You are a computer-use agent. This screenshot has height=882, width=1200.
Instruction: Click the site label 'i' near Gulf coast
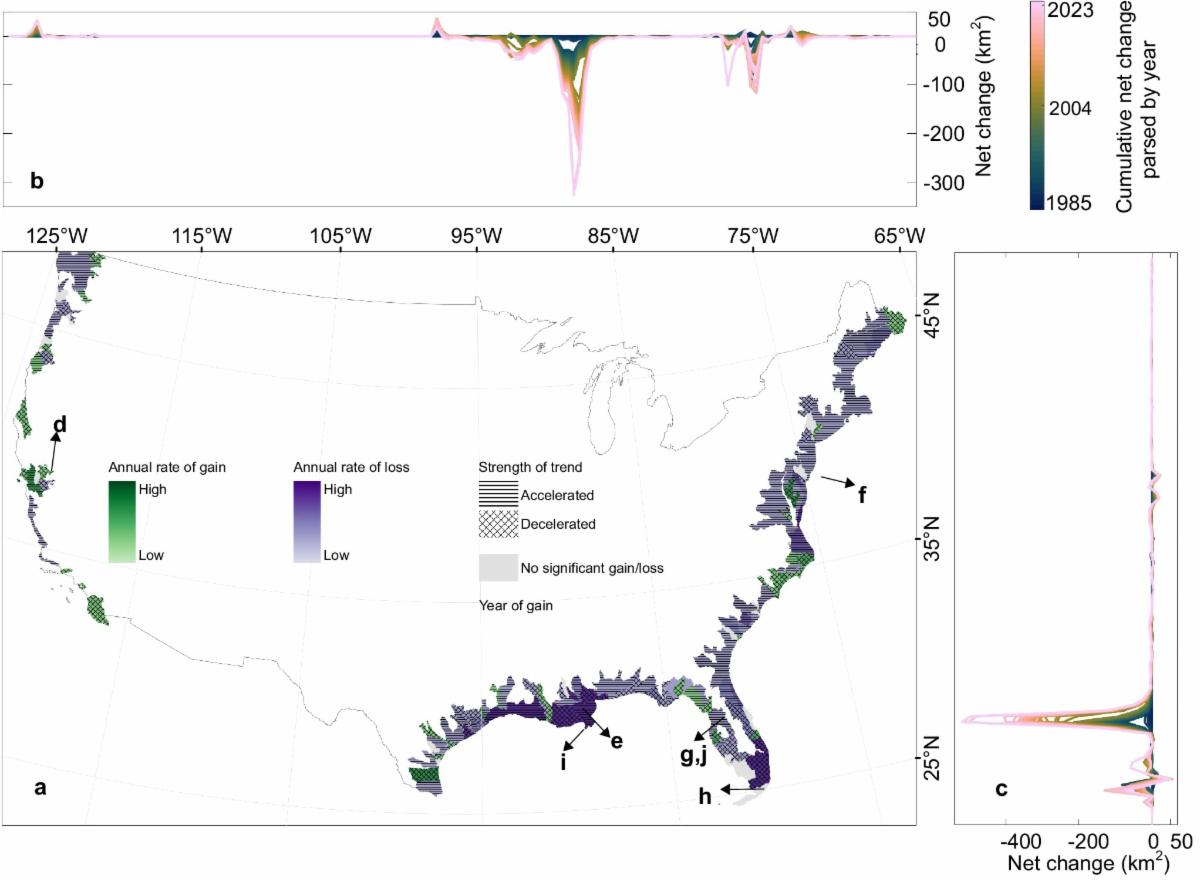click(x=563, y=762)
